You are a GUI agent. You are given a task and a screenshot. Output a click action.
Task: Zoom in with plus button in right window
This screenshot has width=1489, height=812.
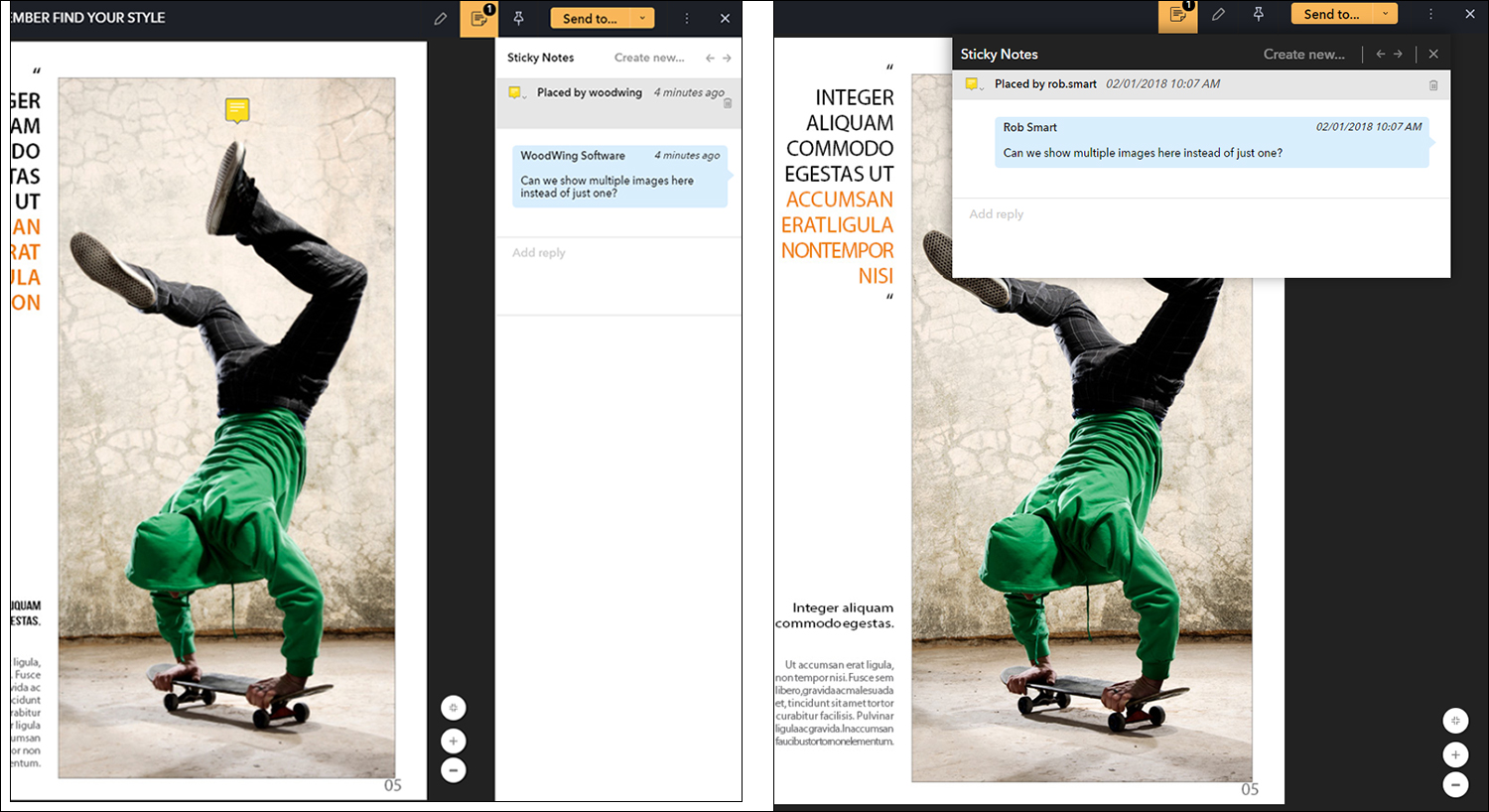click(1455, 754)
